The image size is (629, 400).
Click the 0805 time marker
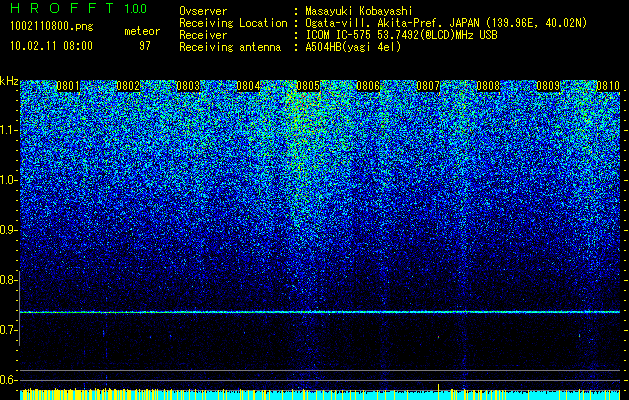click(x=308, y=86)
